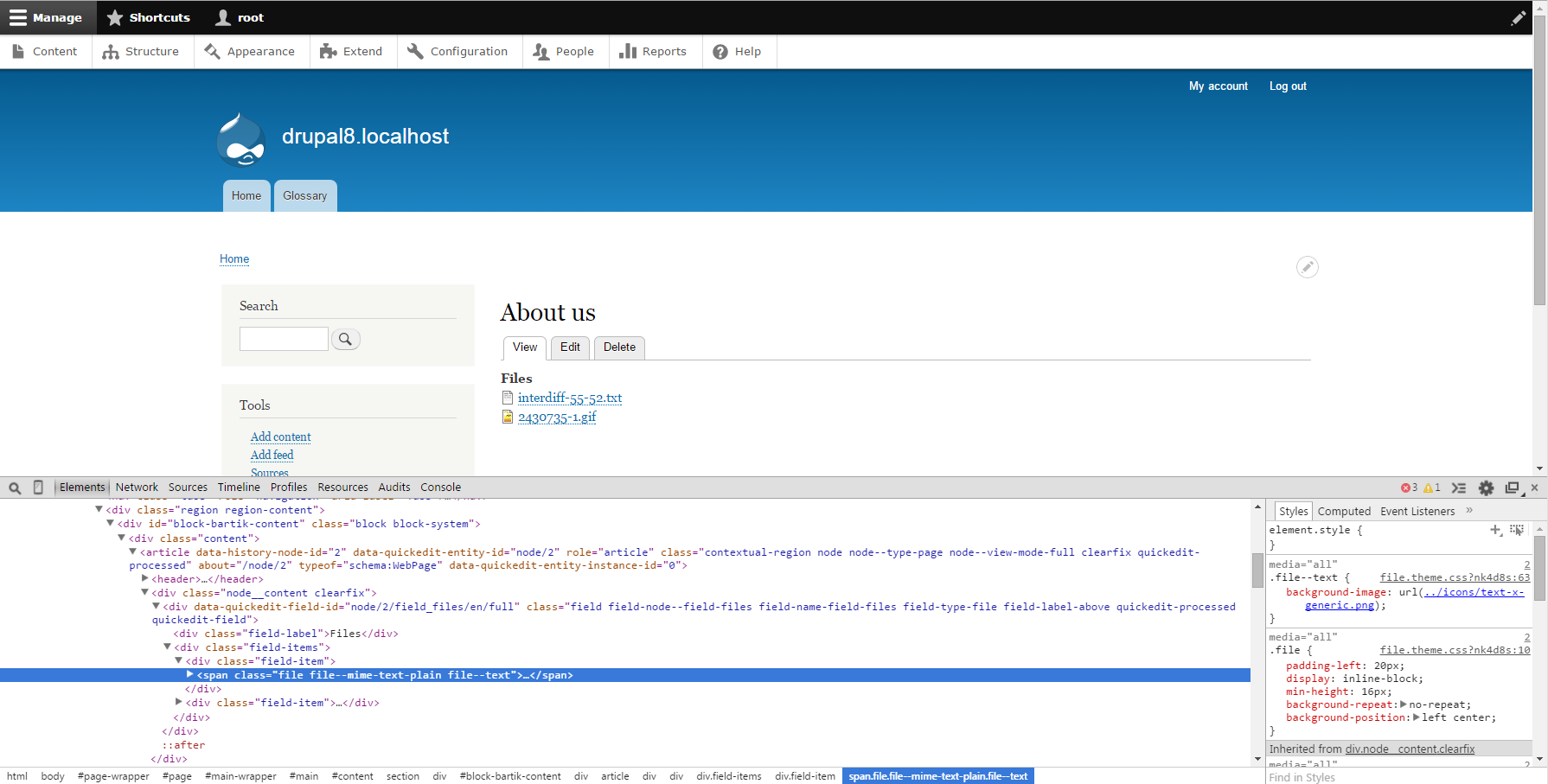Toggle the device emulation icon in DevTools
The width and height of the screenshot is (1548, 784).
(x=38, y=487)
